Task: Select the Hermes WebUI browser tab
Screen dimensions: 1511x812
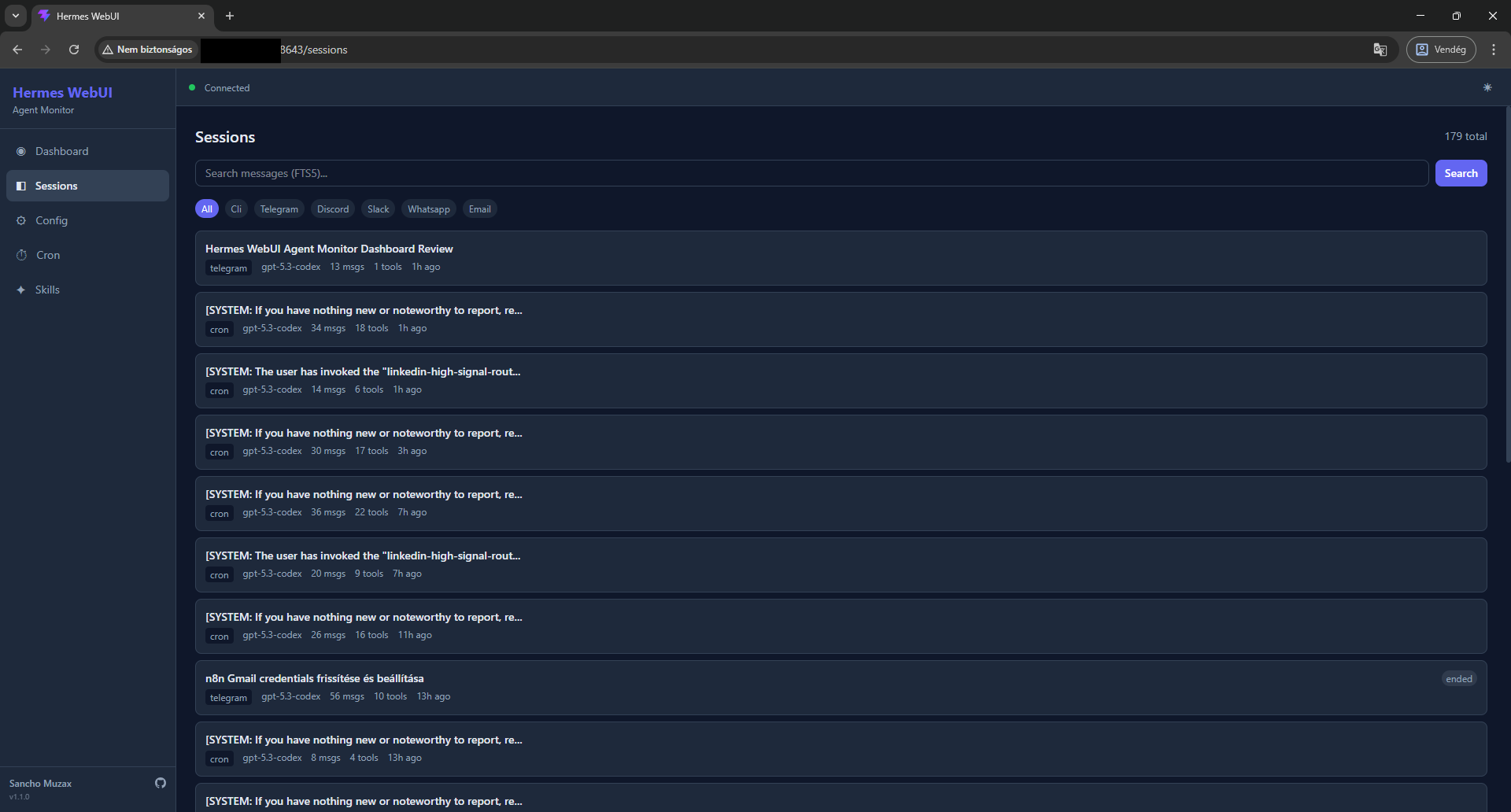Action: (x=122, y=16)
